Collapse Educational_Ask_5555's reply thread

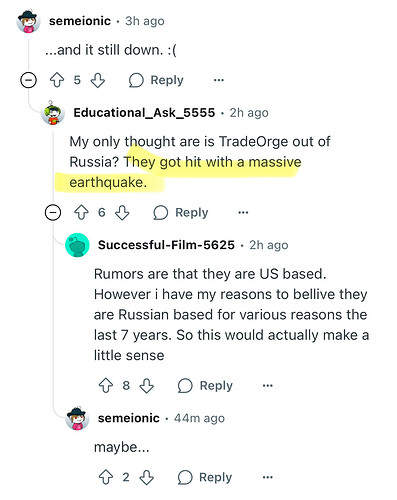point(53,212)
